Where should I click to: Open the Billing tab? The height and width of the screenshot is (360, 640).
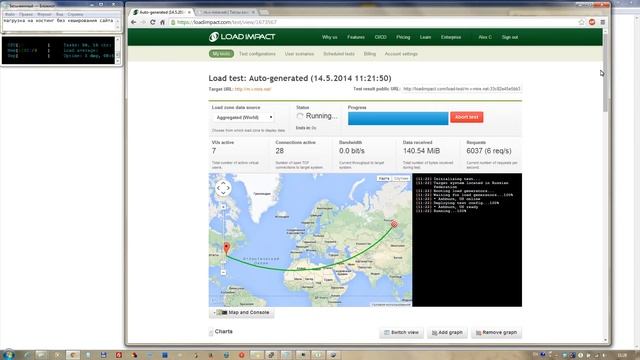(370, 54)
